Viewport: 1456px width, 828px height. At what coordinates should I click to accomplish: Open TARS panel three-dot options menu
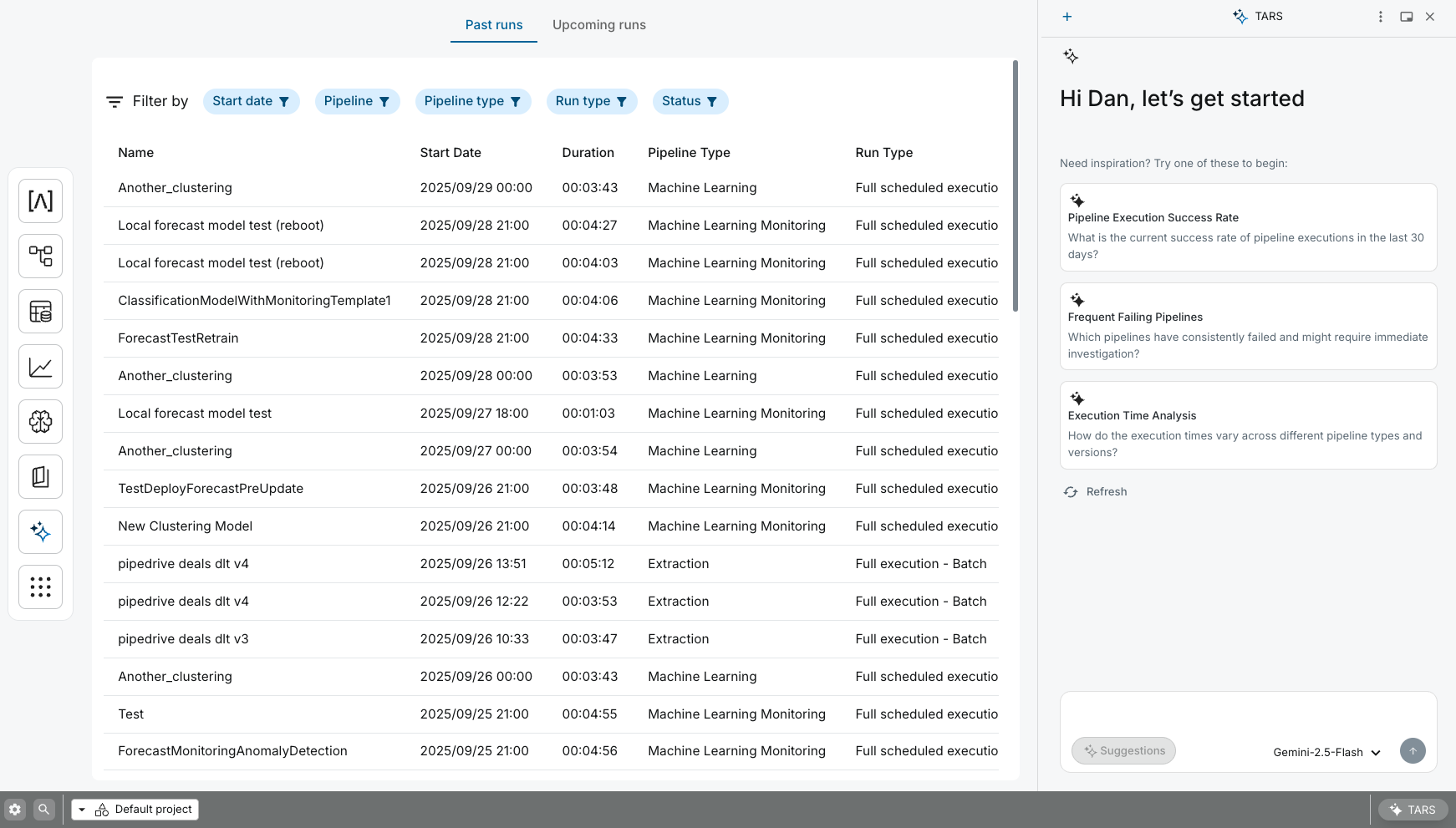pos(1380,17)
